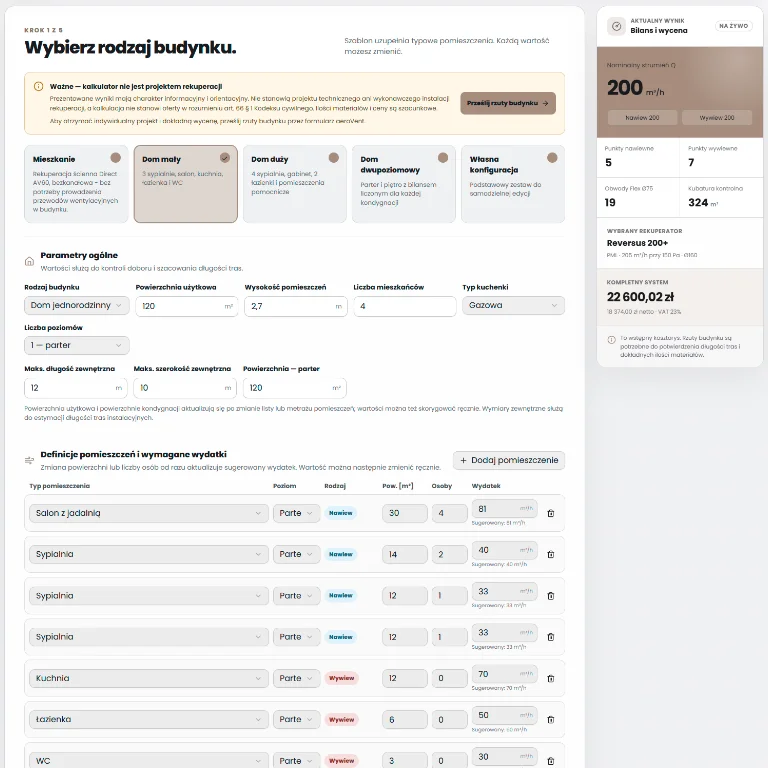The width and height of the screenshot is (768, 768).
Task: Click the Punkty nawiewne value 5
Action: pos(608,163)
